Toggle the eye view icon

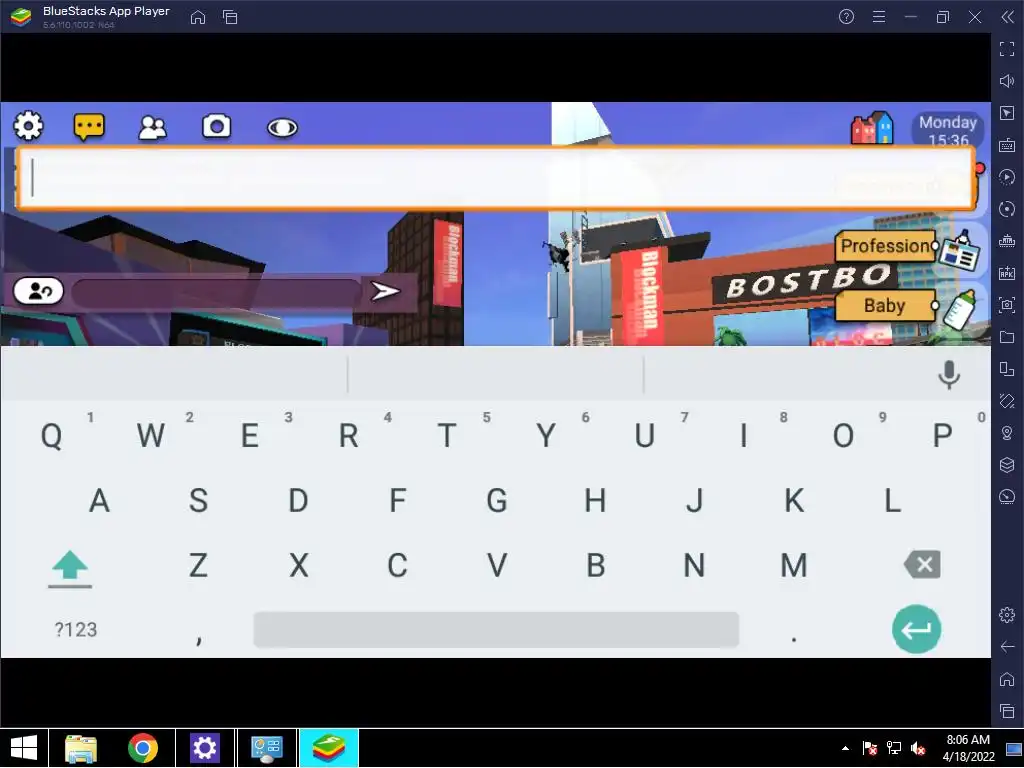282,127
